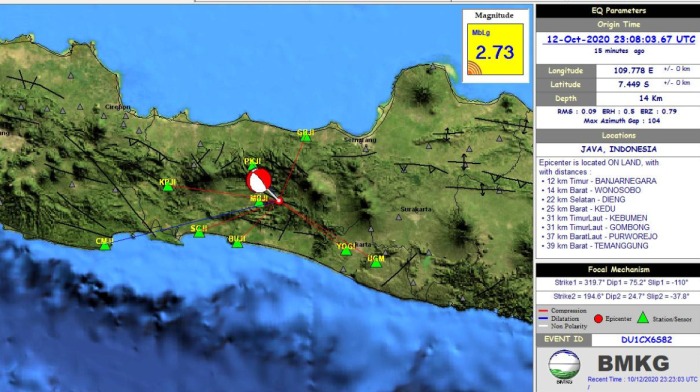Click the 25 km Barat - KEDU entry
This screenshot has height=392, width=700.
(x=580, y=209)
